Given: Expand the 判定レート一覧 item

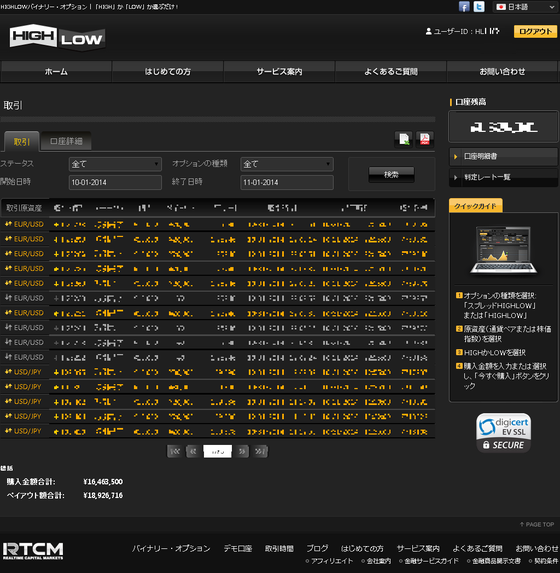Looking at the screenshot, I should pyautogui.click(x=503, y=177).
